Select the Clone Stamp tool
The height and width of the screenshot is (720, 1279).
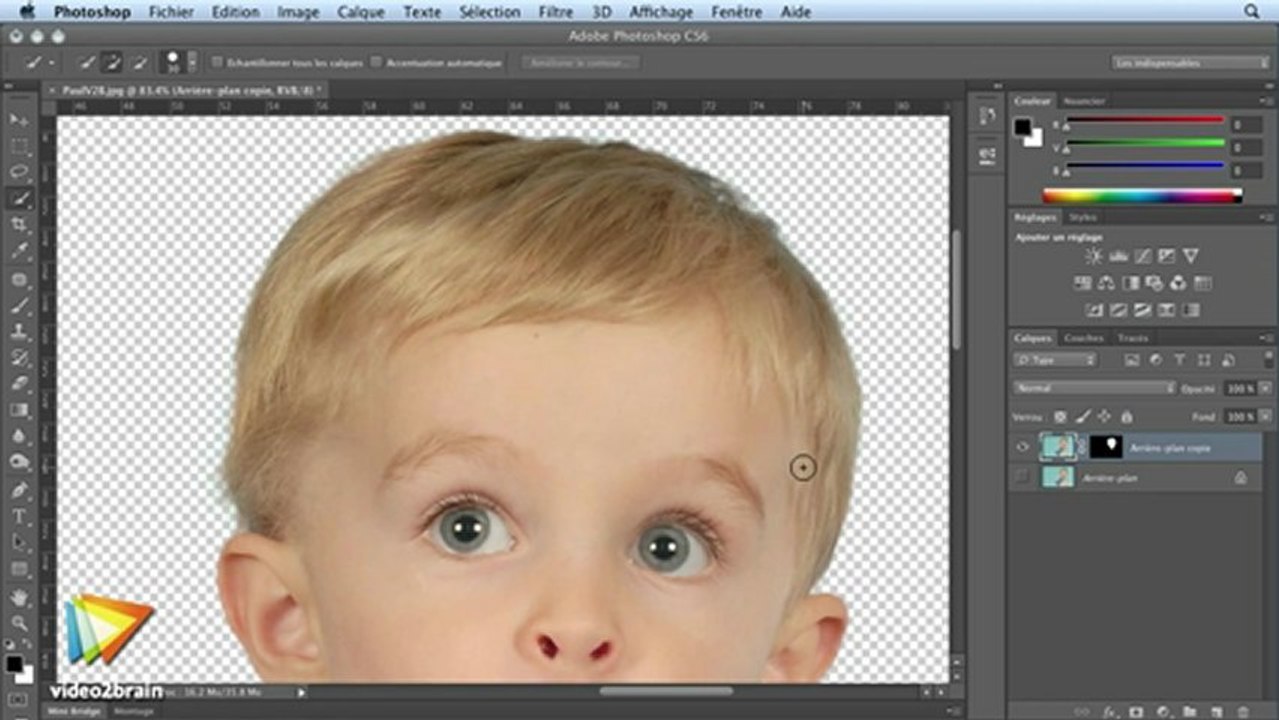[x=18, y=332]
